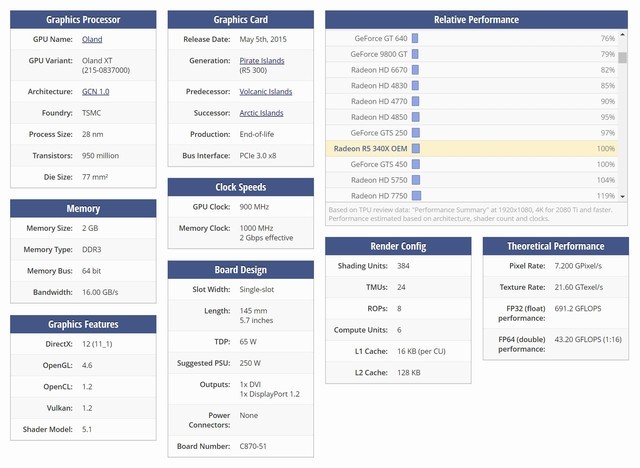Select the GeForce 9800 GT row
This screenshot has width=640, height=468.
tap(471, 54)
